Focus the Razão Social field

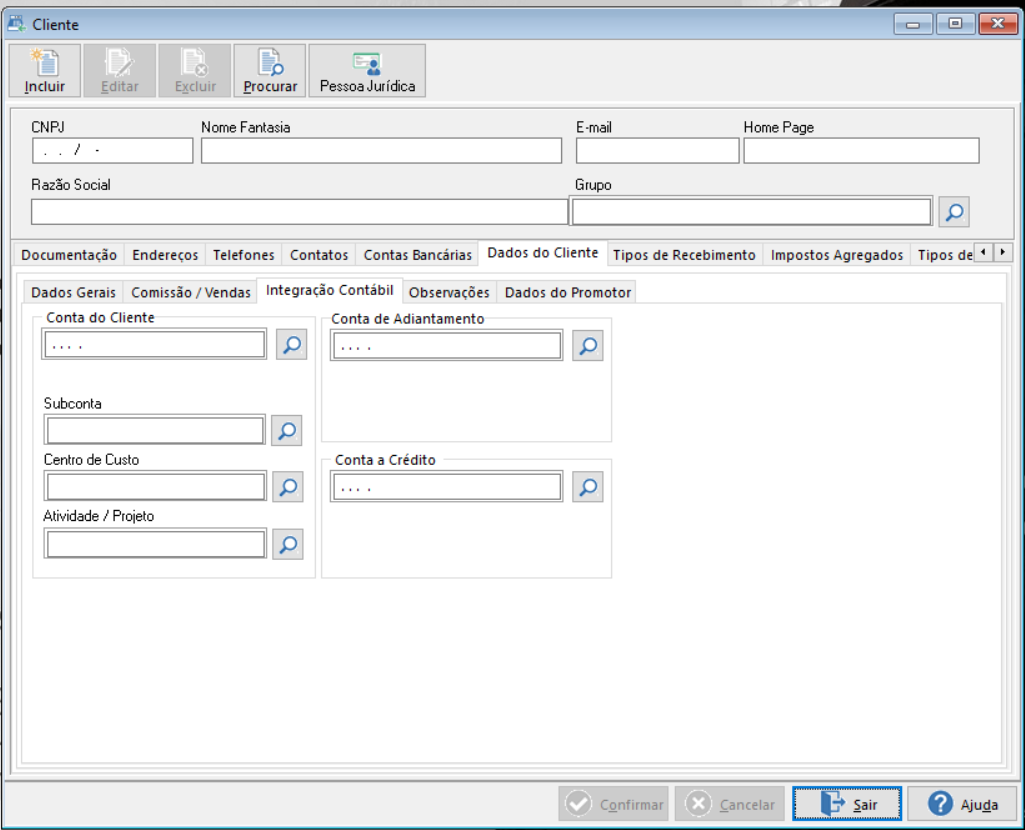click(299, 212)
